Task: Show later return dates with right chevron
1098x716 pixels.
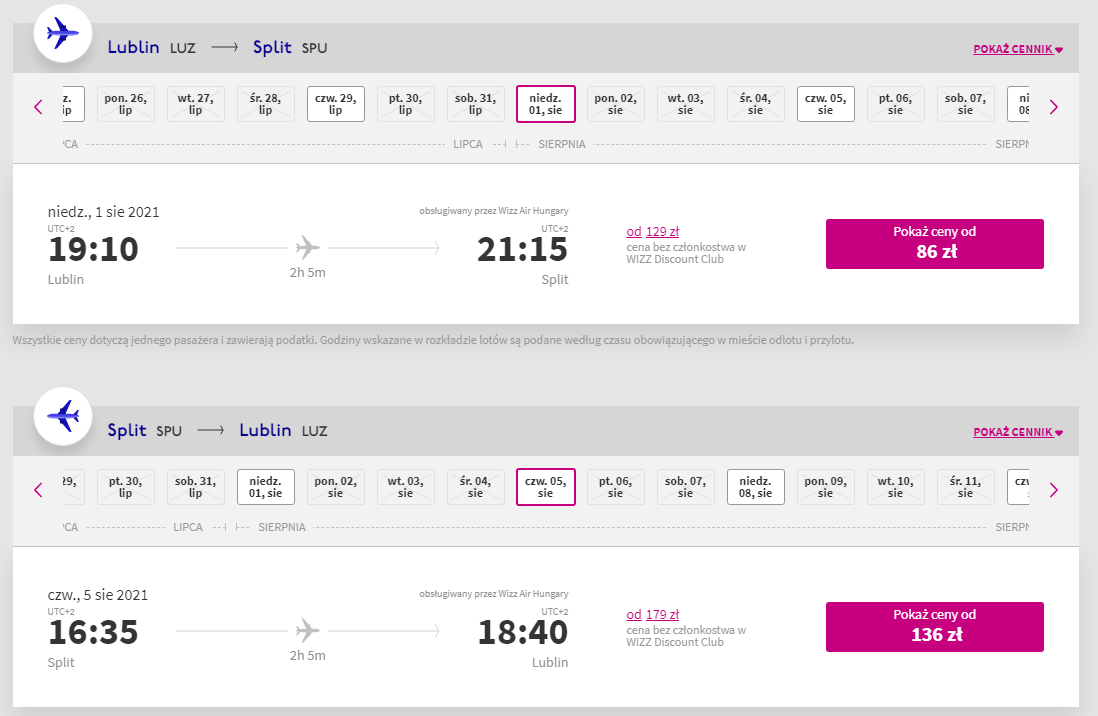Action: click(1053, 490)
